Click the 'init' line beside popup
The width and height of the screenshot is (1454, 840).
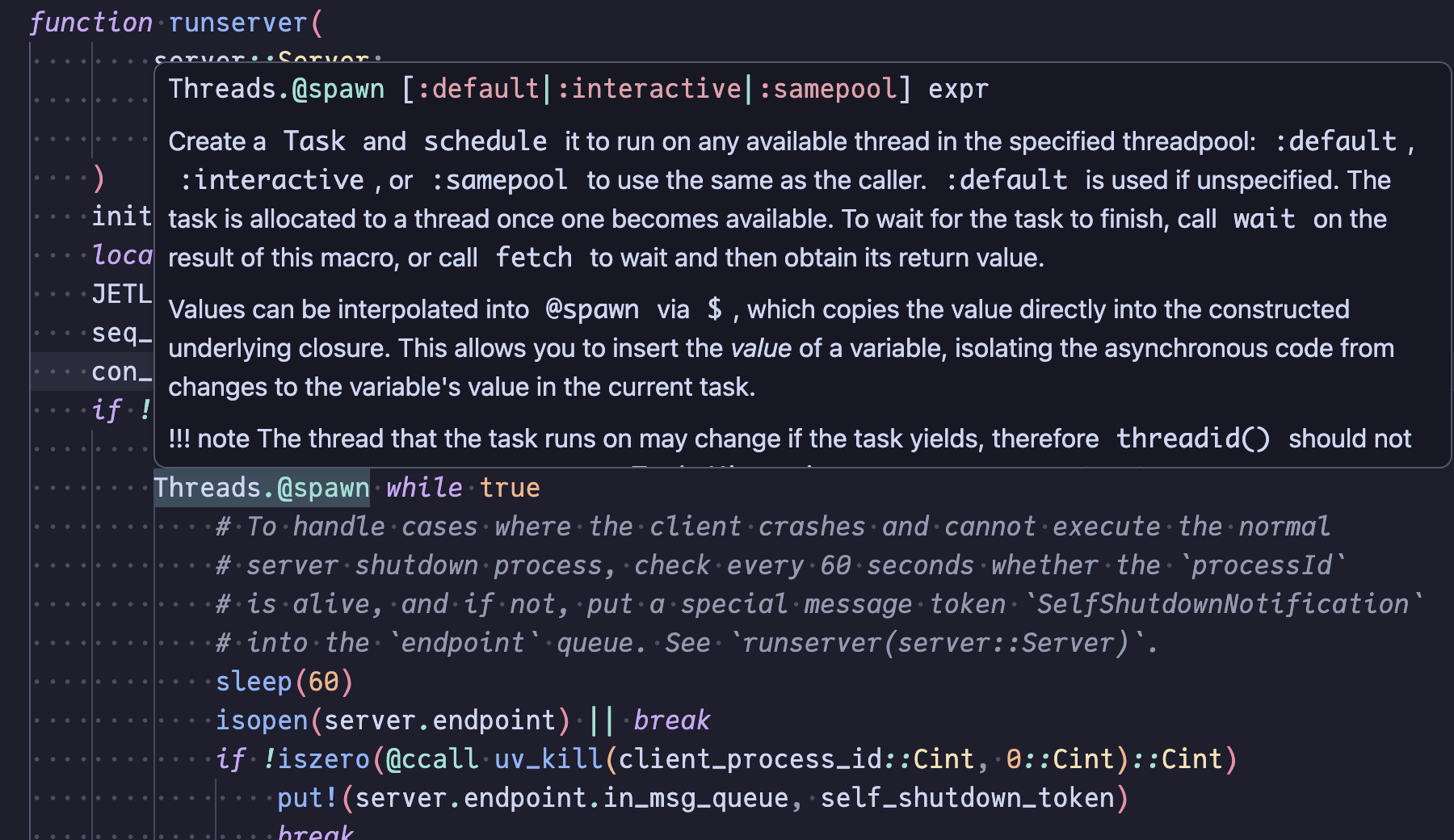pos(121,216)
